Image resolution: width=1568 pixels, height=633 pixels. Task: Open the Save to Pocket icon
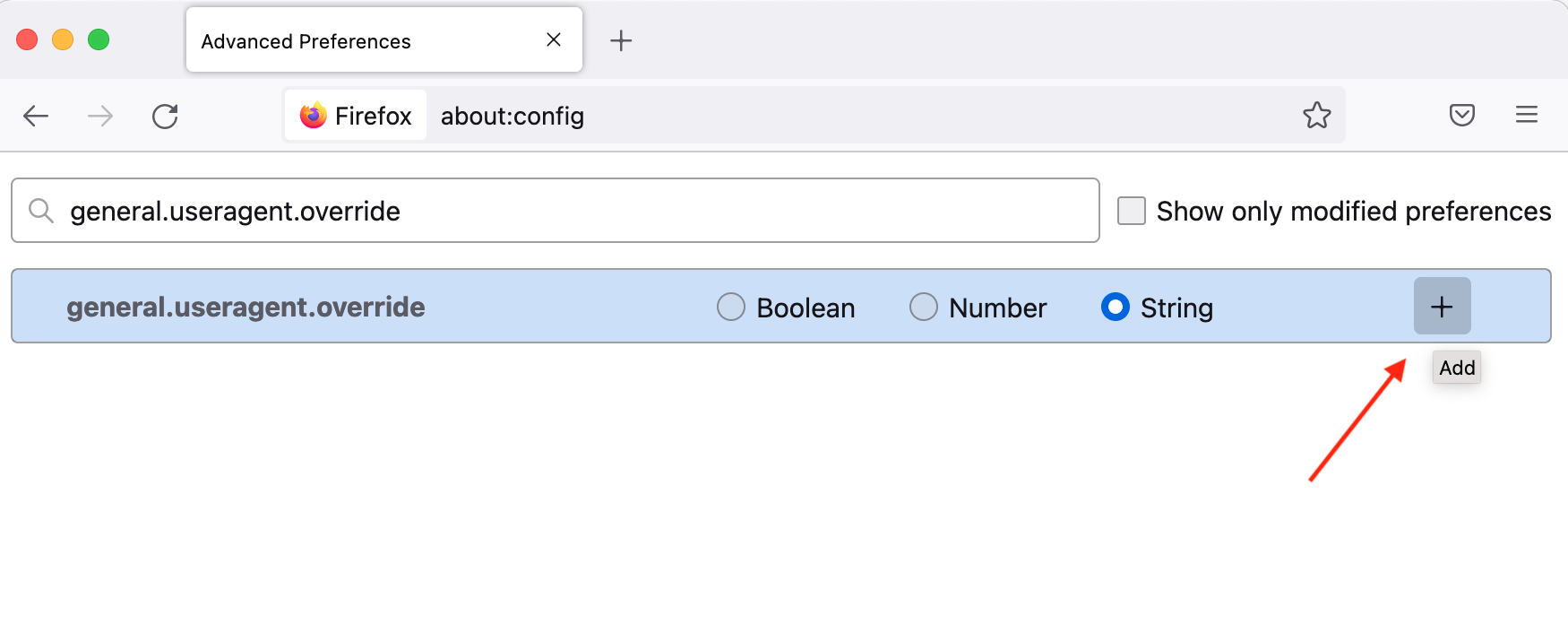click(1462, 115)
